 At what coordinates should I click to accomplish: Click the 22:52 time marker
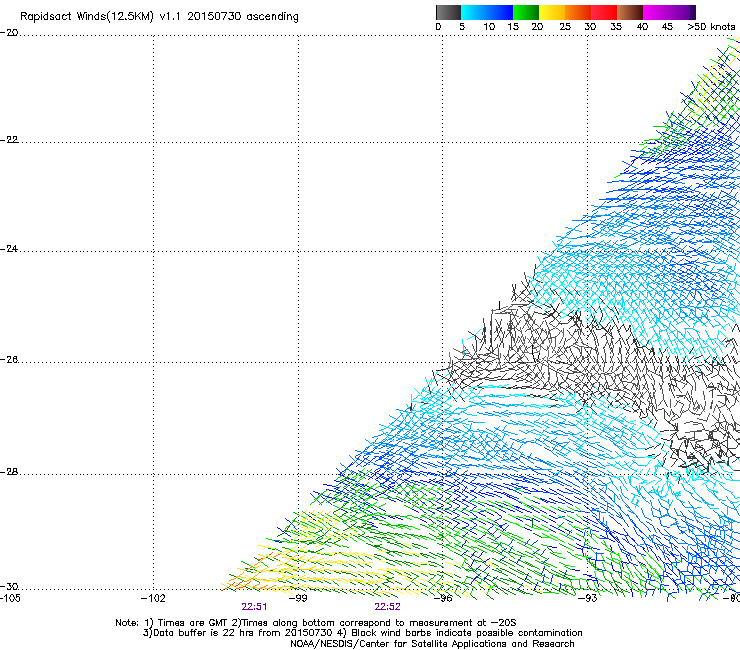pos(387,607)
